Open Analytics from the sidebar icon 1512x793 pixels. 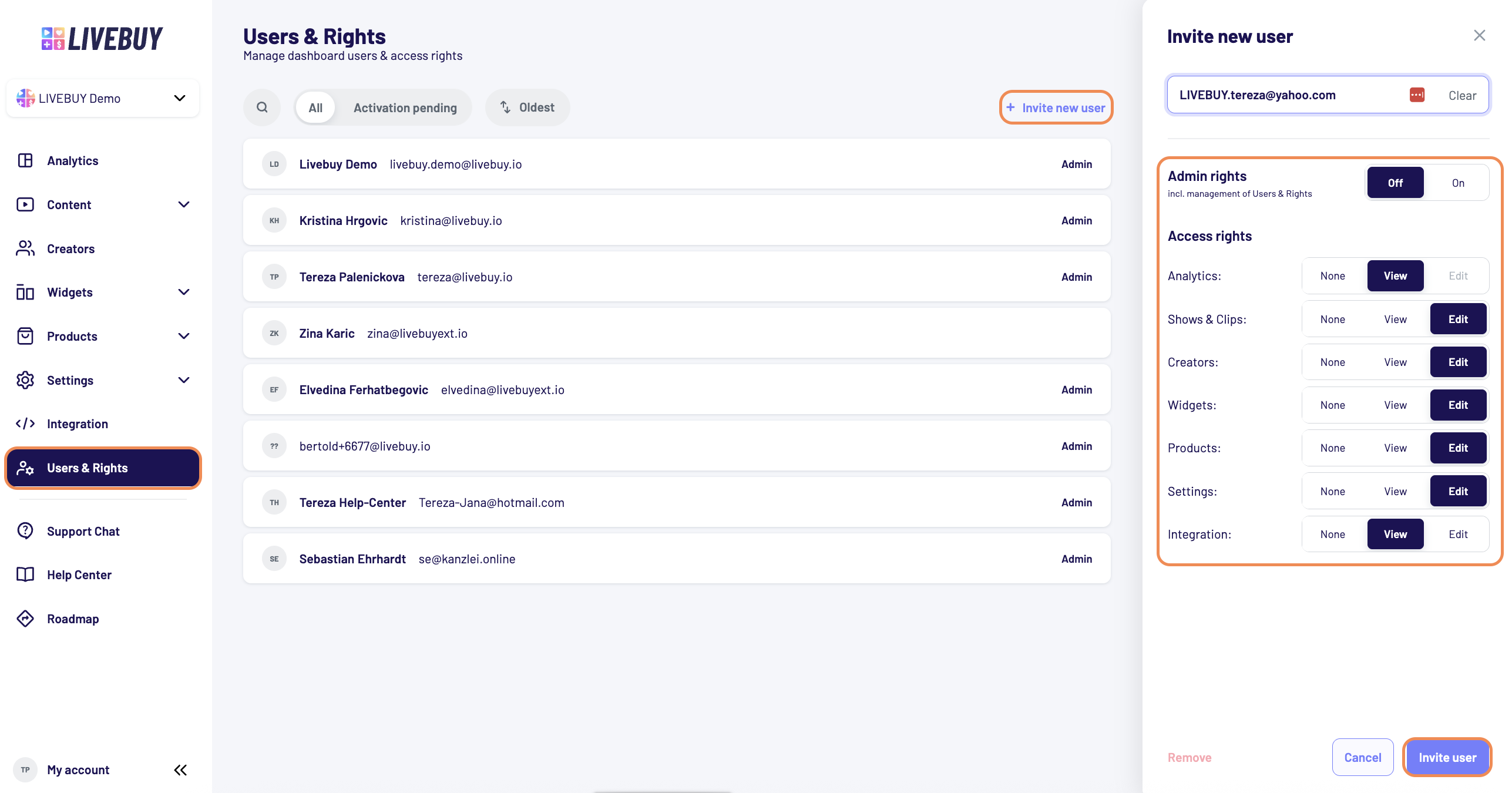point(25,160)
